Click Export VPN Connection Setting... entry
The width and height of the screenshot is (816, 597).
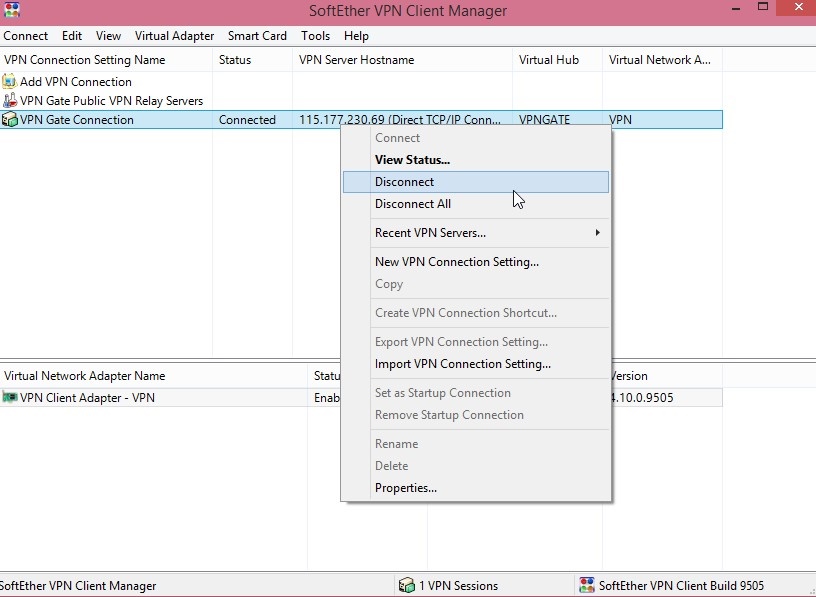click(x=476, y=342)
